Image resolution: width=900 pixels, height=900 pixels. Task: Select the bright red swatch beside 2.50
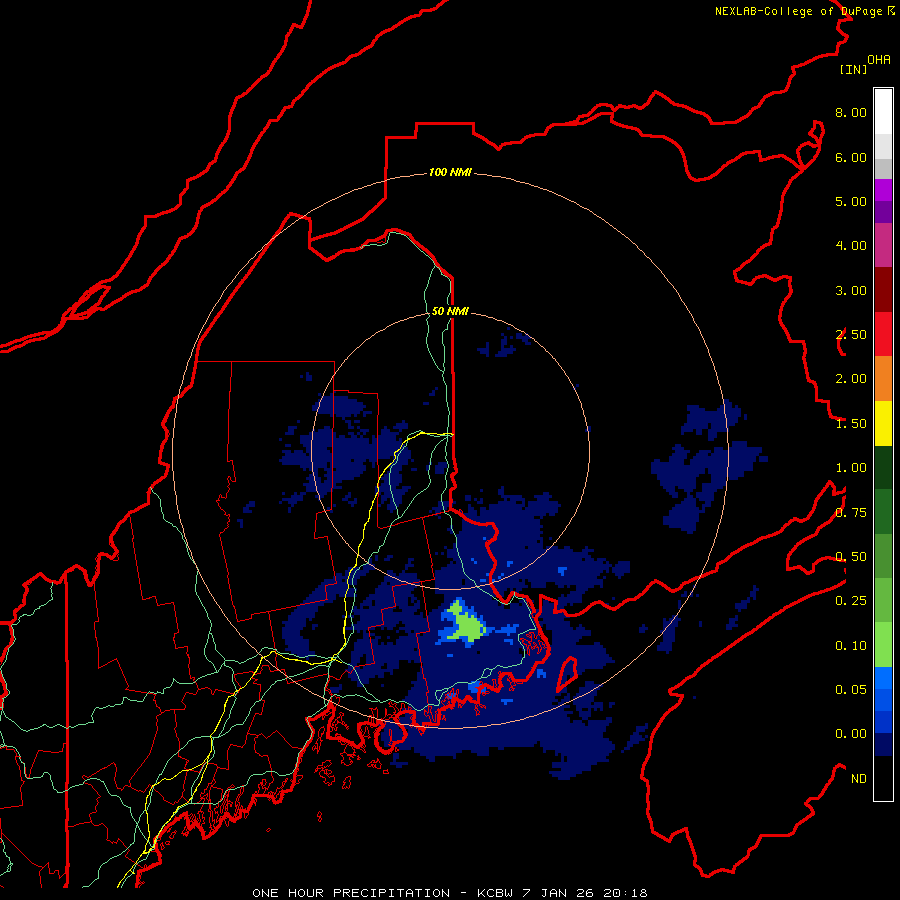(x=883, y=334)
